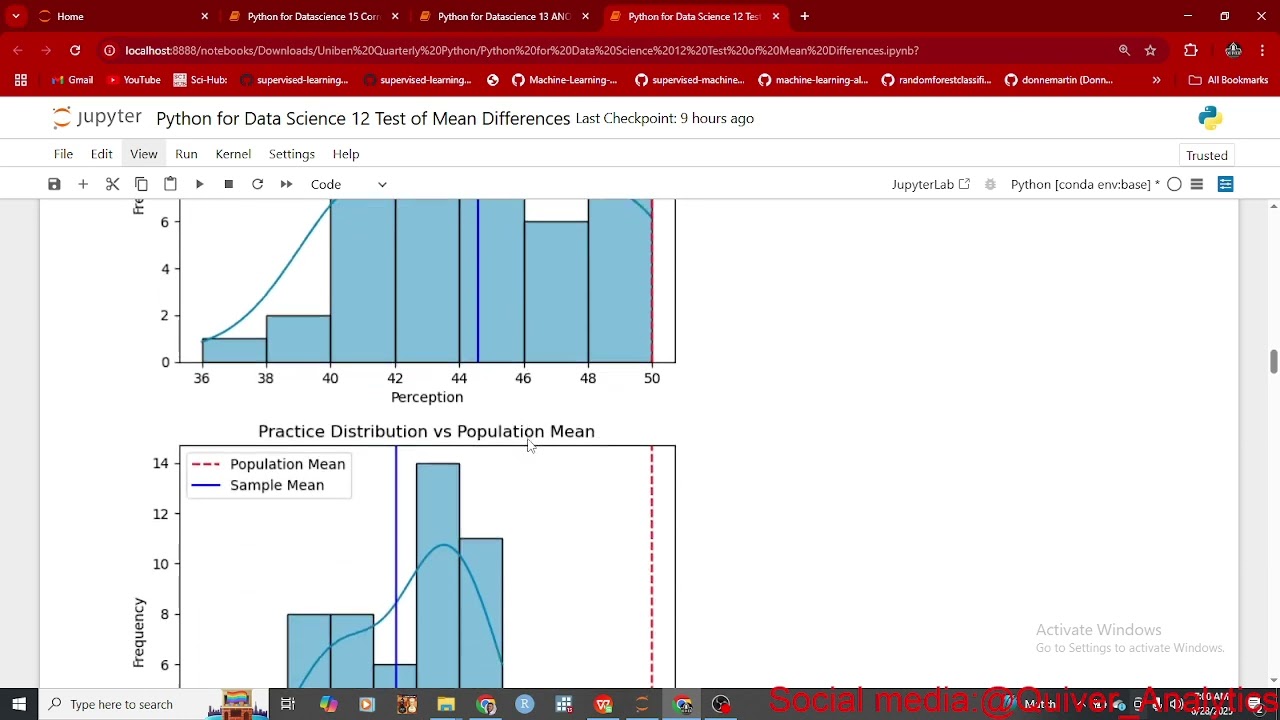Open the View menu
This screenshot has height=720, width=1280.
coord(143,154)
